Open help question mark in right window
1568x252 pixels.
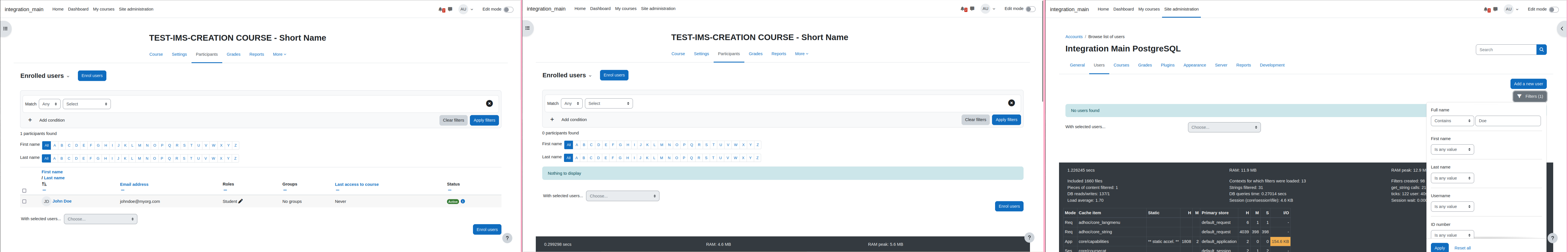point(1552,238)
